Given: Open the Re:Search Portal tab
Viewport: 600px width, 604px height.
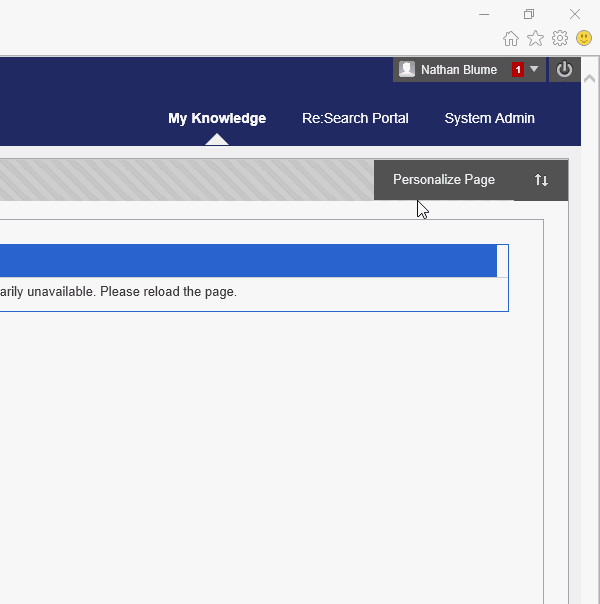Looking at the screenshot, I should (x=355, y=118).
